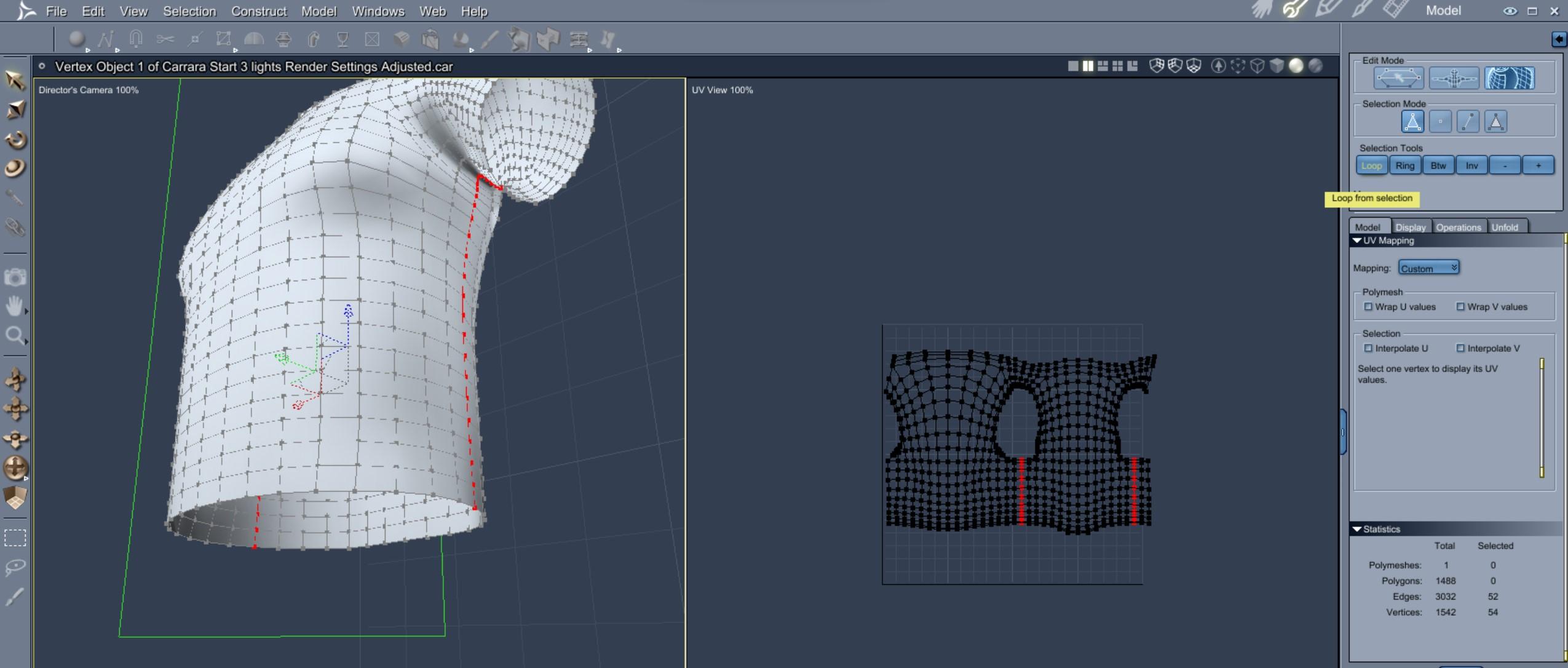Viewport: 1568px width, 668px height.
Task: Switch to single-pane viewport layout
Action: click(1073, 66)
